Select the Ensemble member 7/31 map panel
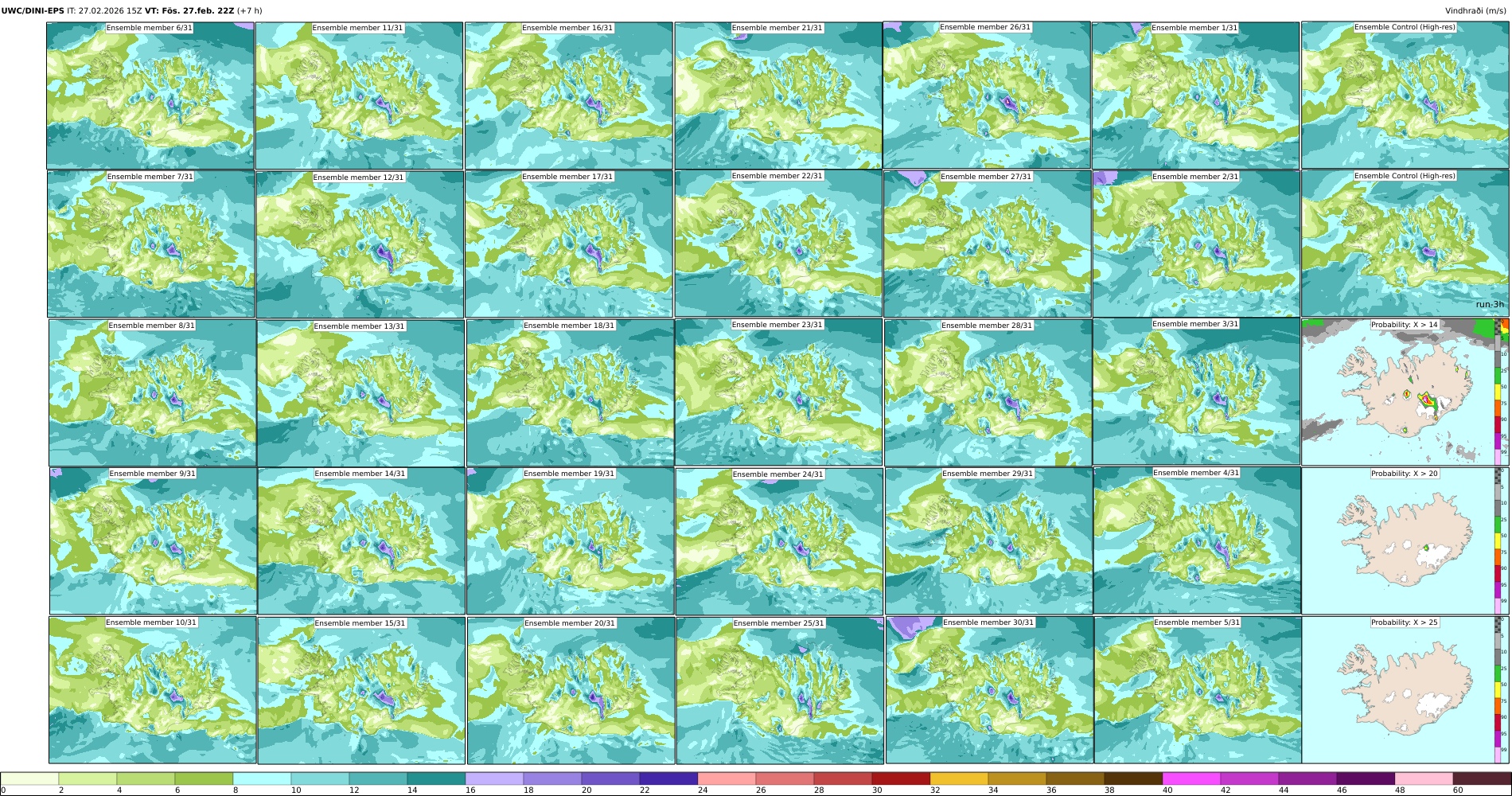The image size is (1512, 796). point(150,244)
